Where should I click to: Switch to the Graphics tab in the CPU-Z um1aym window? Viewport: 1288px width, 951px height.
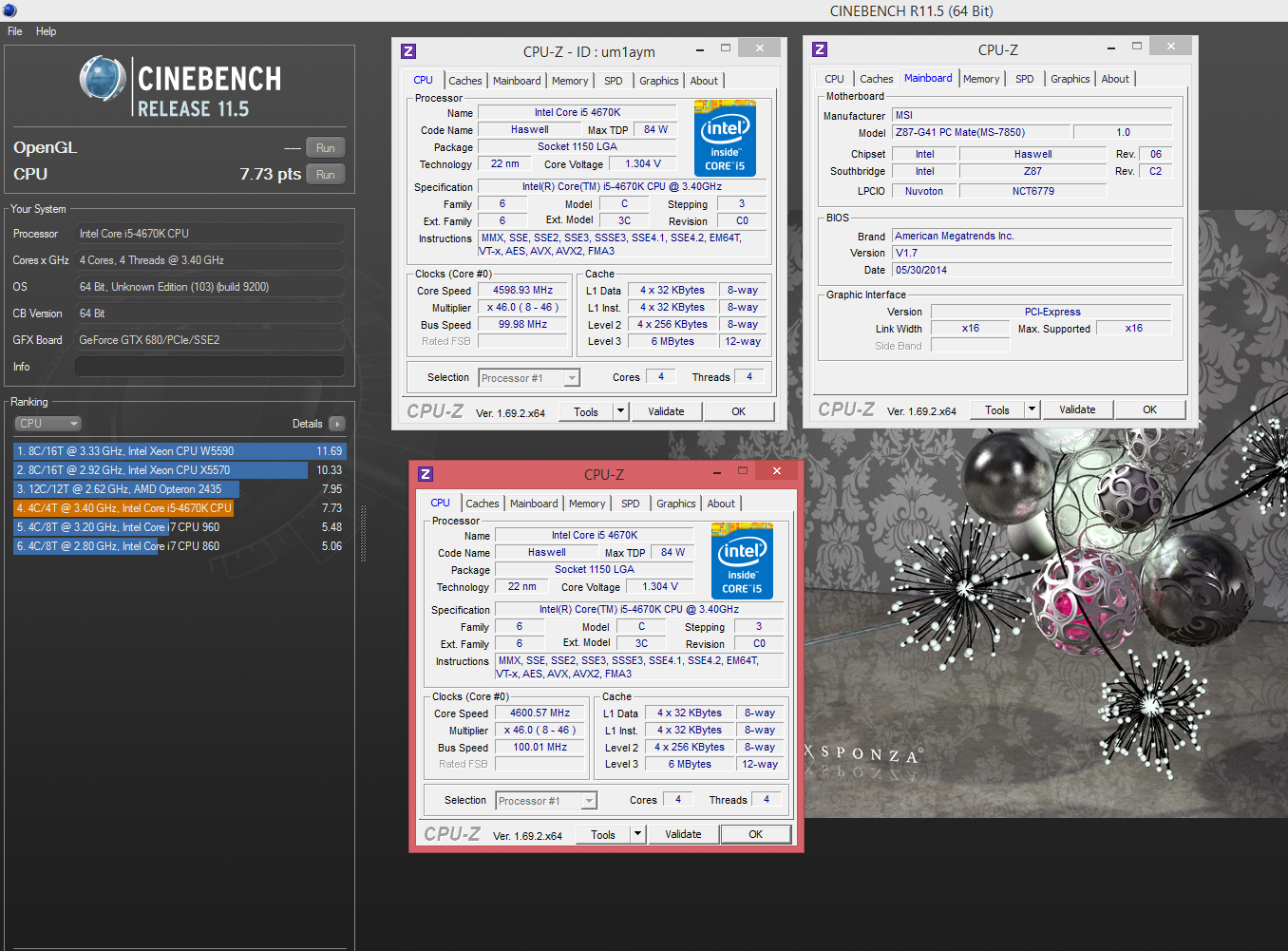658,81
